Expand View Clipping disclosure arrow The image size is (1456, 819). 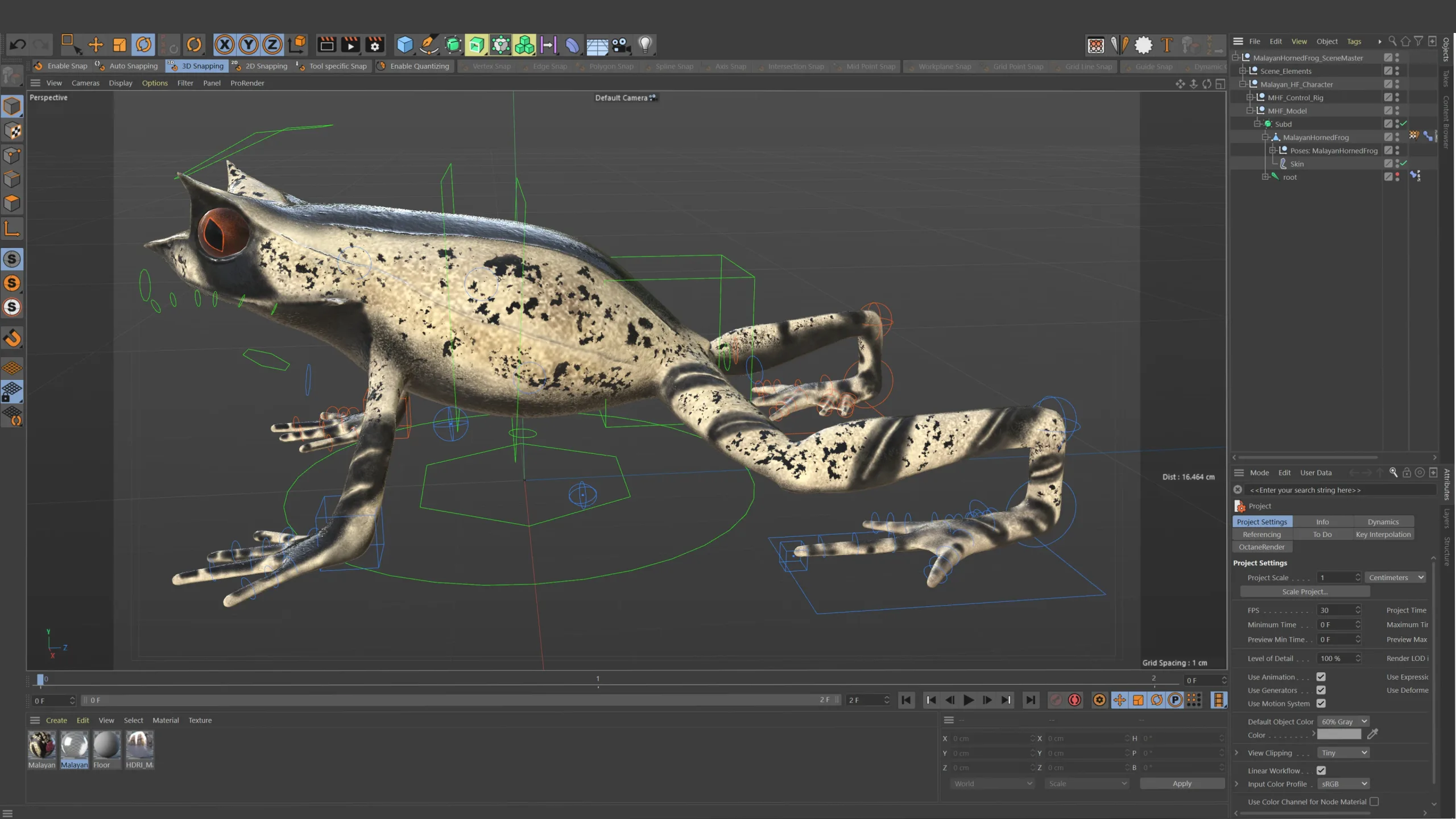(1236, 752)
